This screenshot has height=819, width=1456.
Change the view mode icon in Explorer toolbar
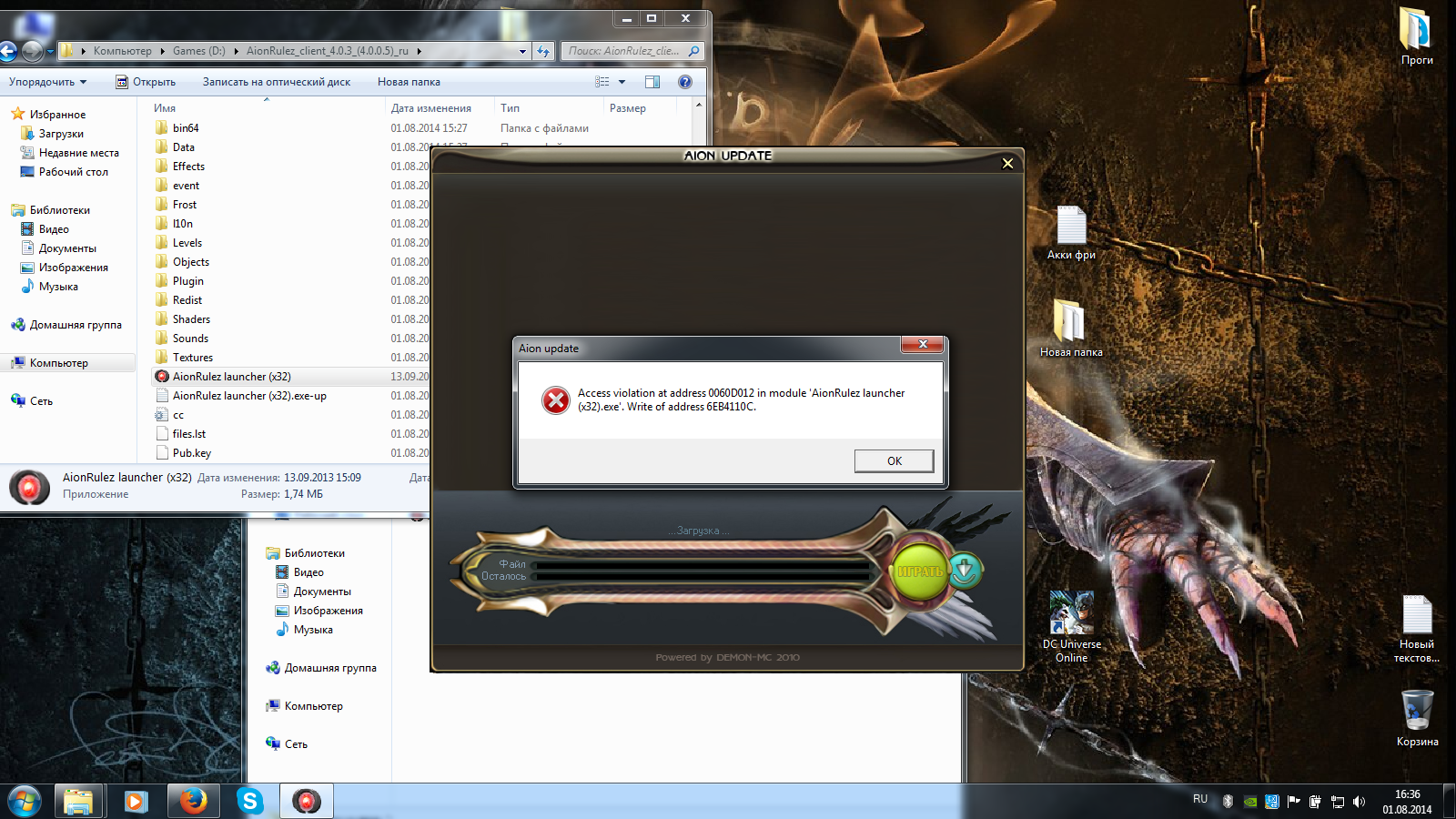[x=602, y=82]
